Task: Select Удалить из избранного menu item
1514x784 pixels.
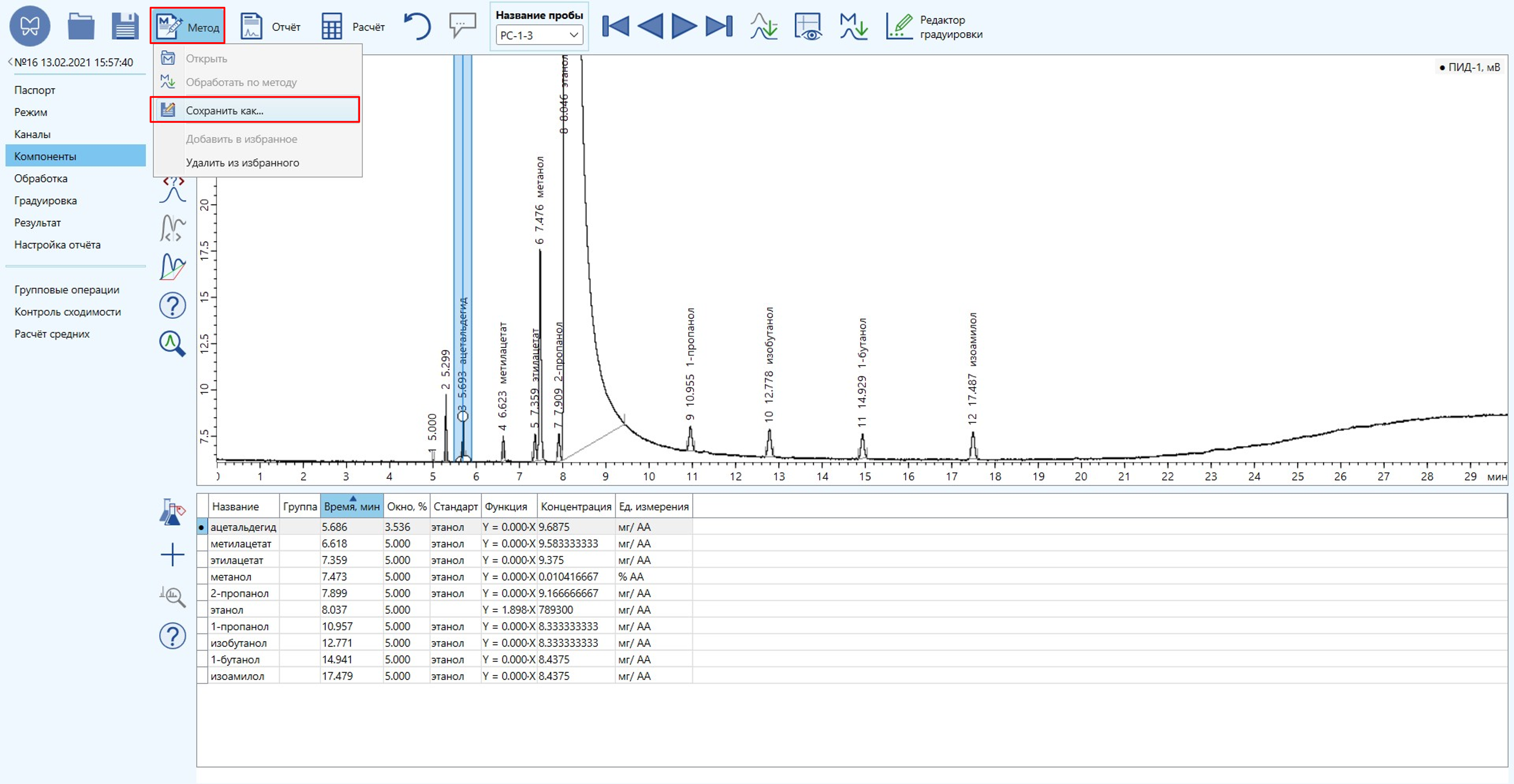Action: (242, 163)
